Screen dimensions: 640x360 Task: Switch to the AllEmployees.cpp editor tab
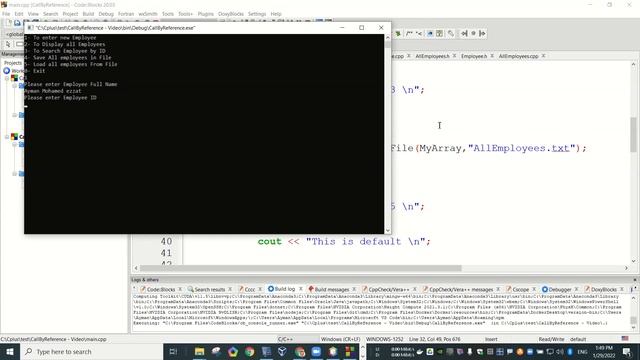[518, 56]
